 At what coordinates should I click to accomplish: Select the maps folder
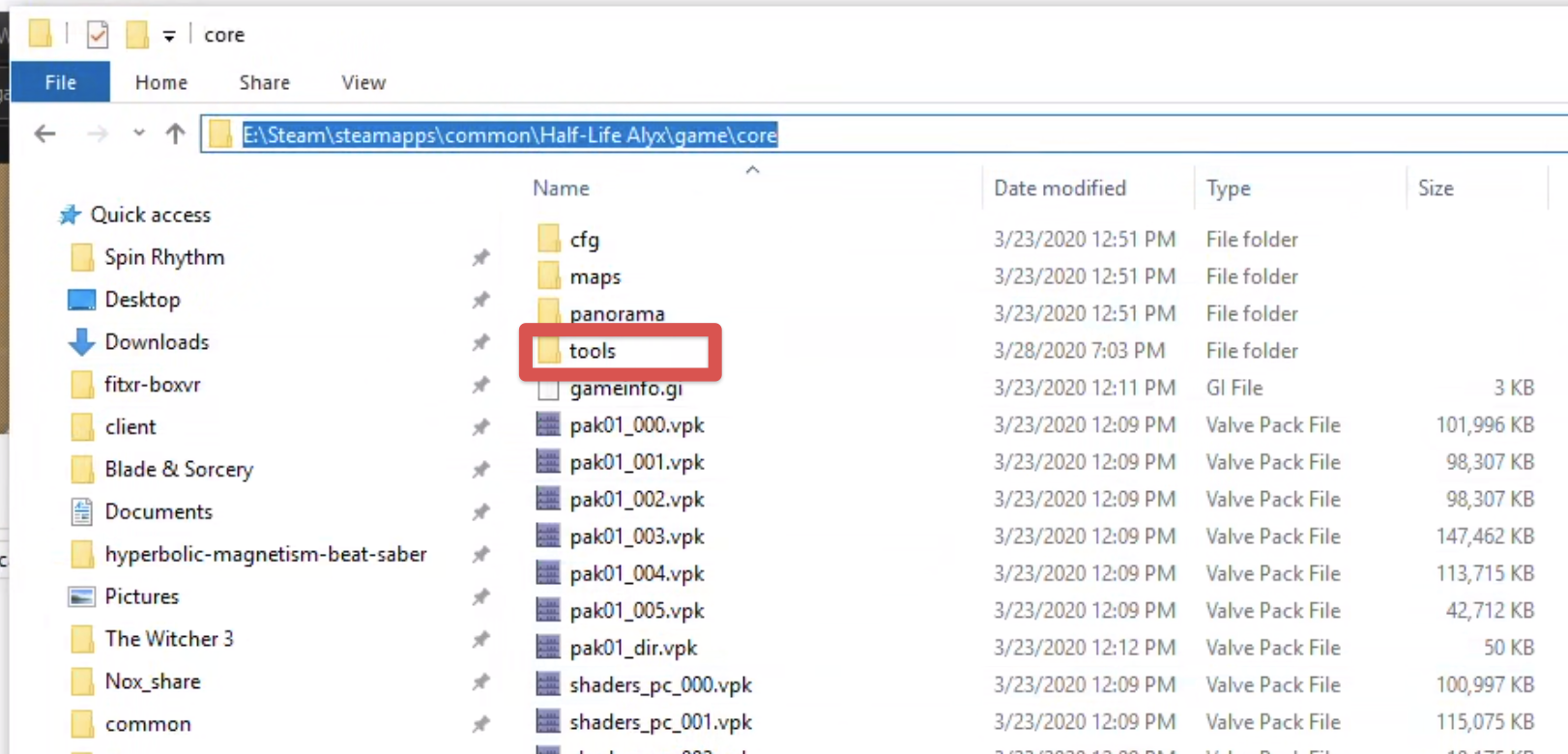point(595,276)
